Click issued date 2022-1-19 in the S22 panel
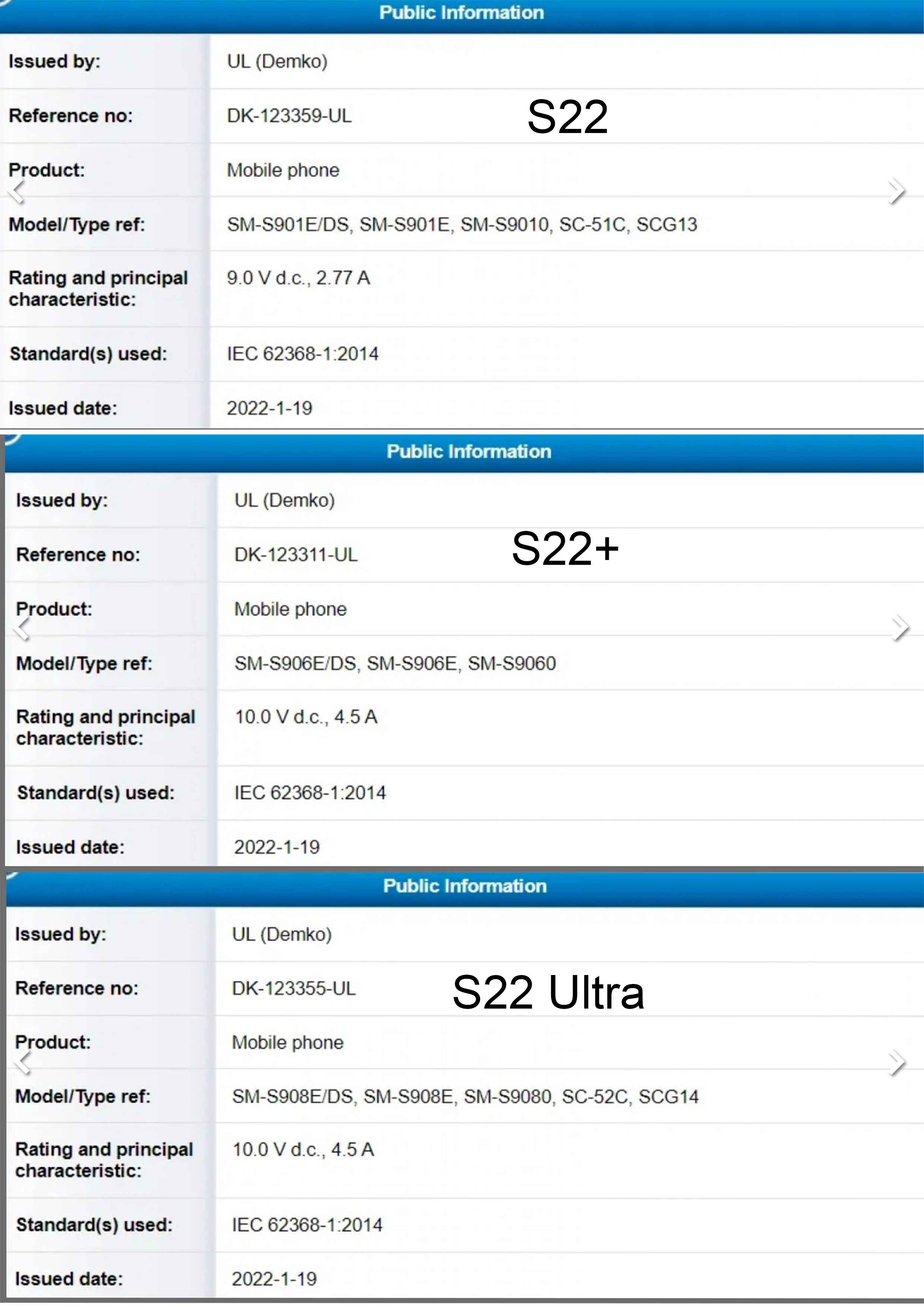Image resolution: width=924 pixels, height=1307 pixels. coord(270,408)
